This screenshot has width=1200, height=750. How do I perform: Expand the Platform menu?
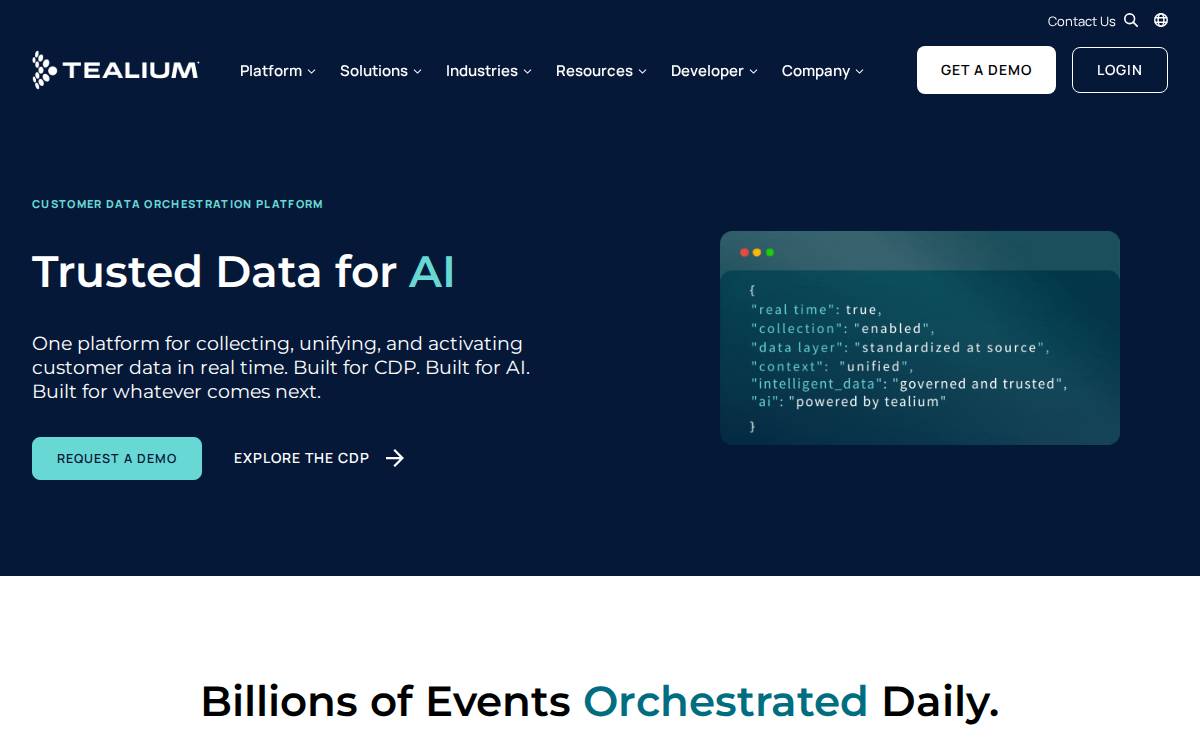(x=278, y=71)
